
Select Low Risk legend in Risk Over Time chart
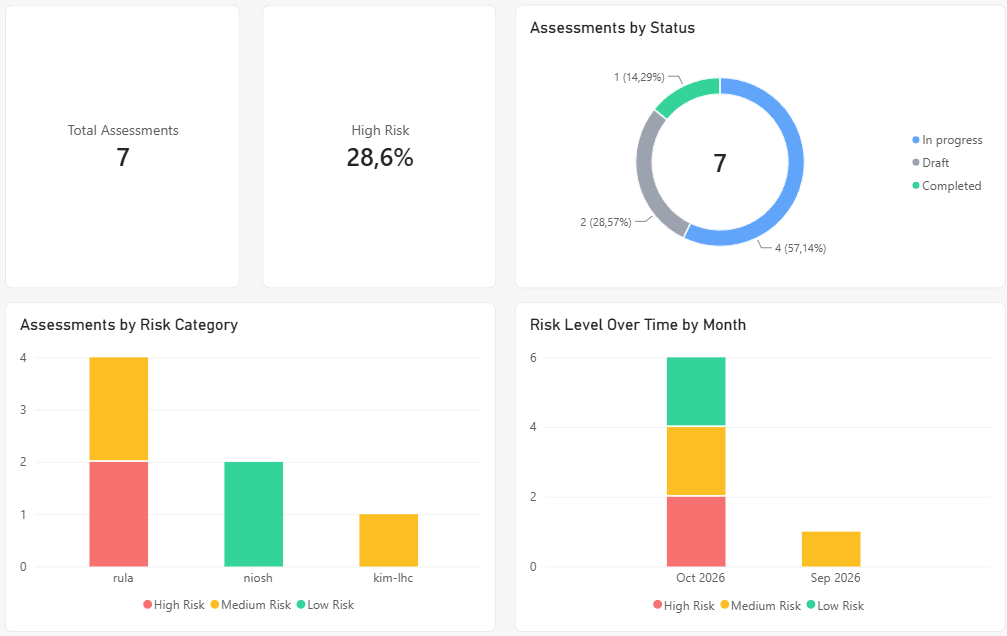tap(836, 606)
